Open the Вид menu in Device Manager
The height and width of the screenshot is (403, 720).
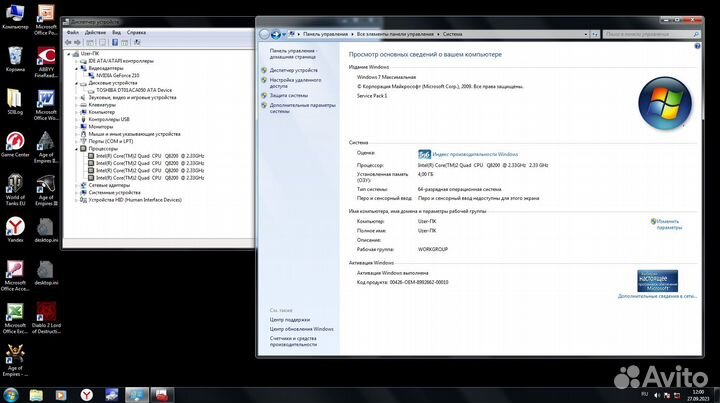click(x=117, y=32)
